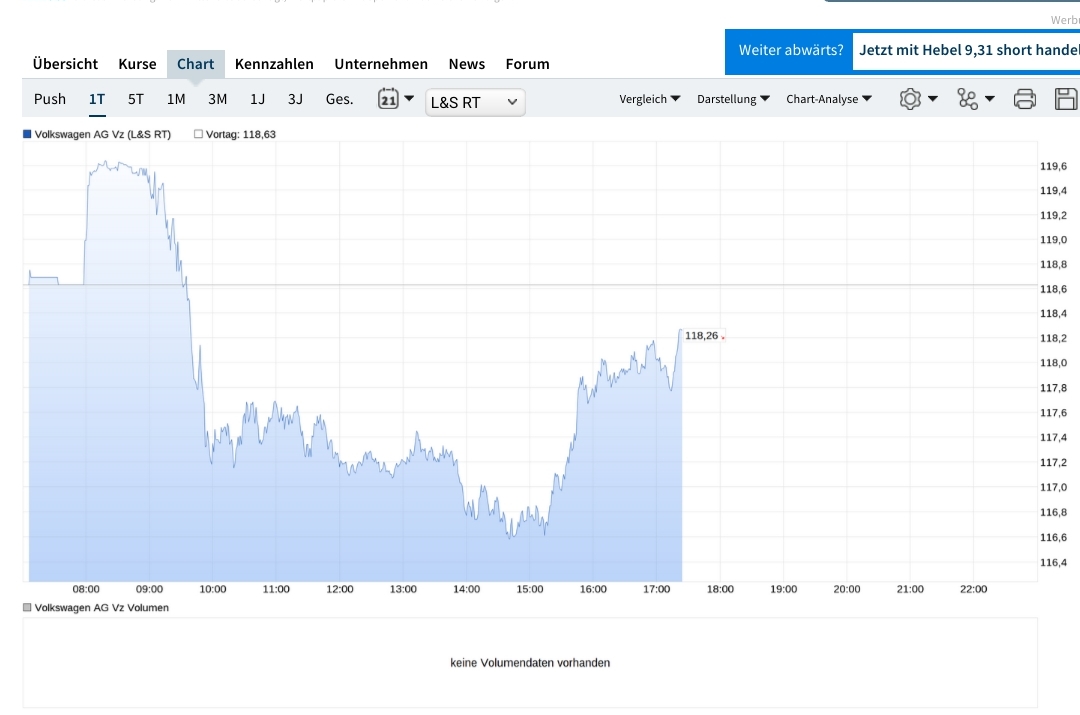Viewport: 1080px width, 715px height.
Task: Go to the News tab
Action: [x=466, y=64]
